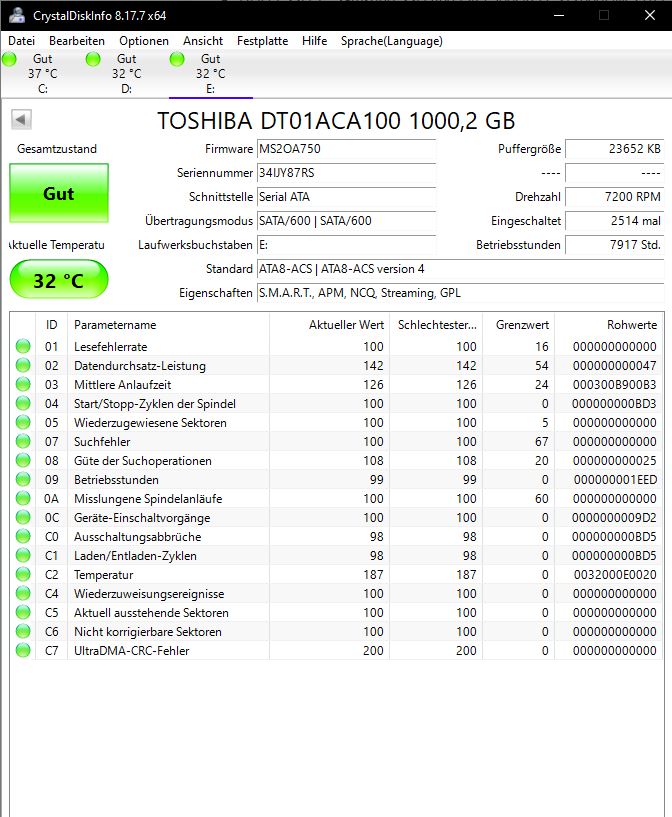
Task: Click the Grenzwert column header
Action: point(518,325)
